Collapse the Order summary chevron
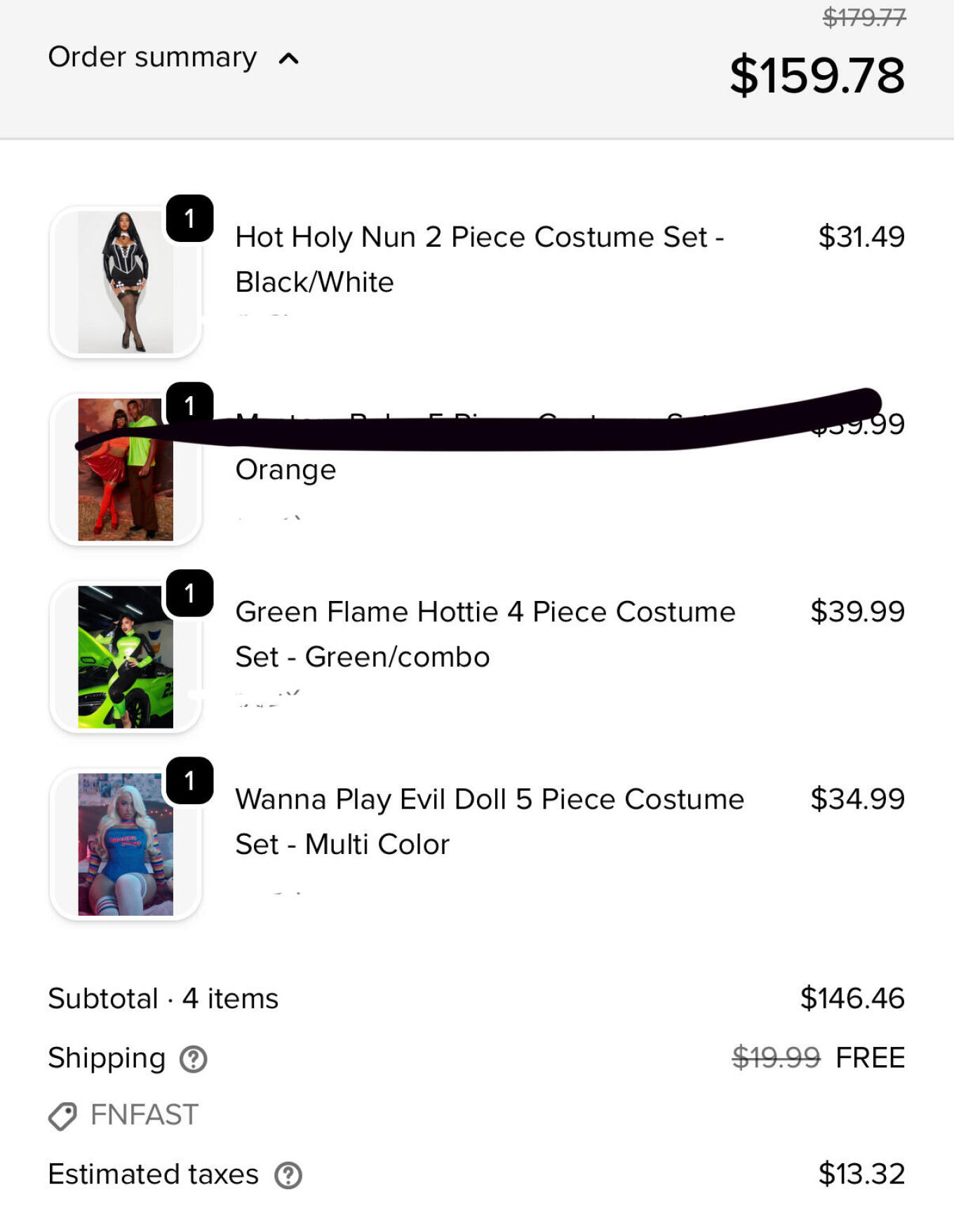Viewport: 954px width, 1232px height. point(288,59)
